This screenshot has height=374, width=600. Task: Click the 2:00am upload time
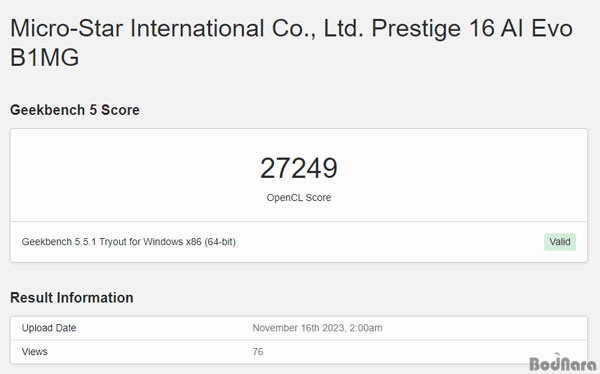tap(366, 328)
